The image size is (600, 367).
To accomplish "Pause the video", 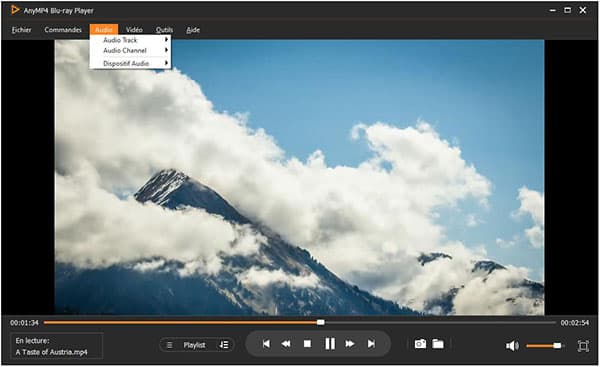I will pyautogui.click(x=330, y=344).
